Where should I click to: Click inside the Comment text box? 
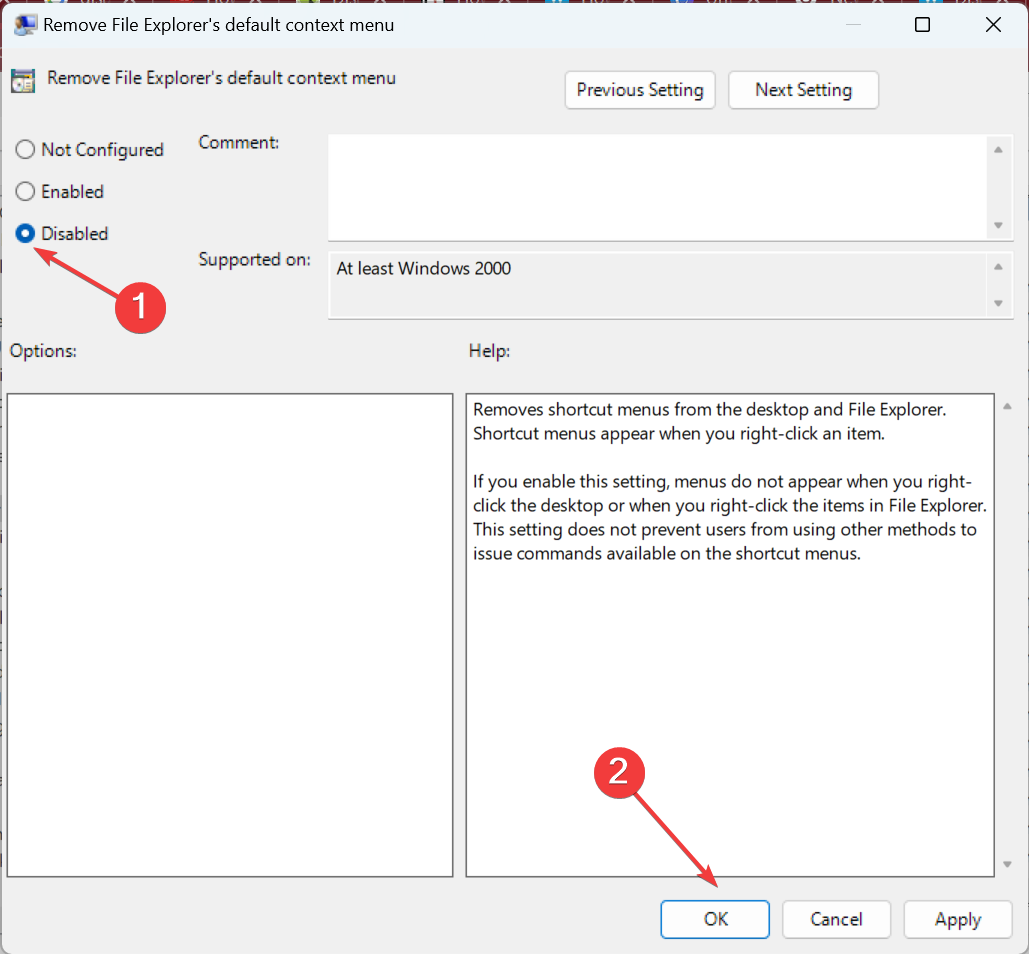point(656,187)
